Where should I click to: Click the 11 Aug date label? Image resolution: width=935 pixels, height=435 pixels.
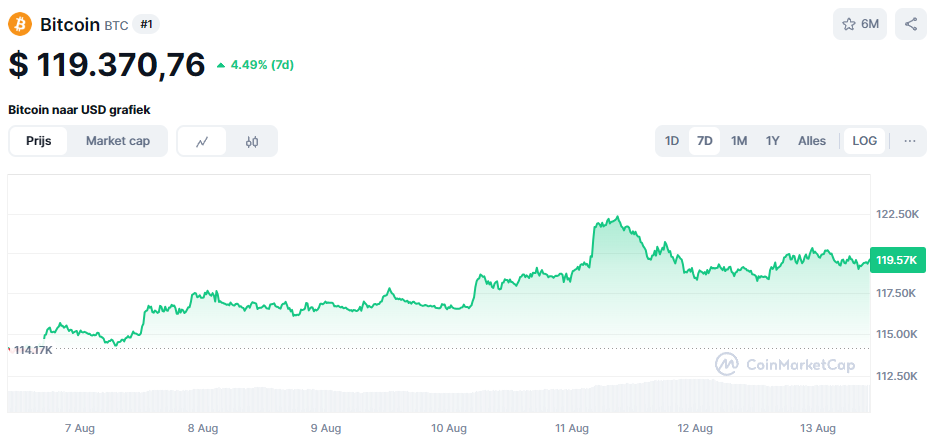tap(572, 428)
